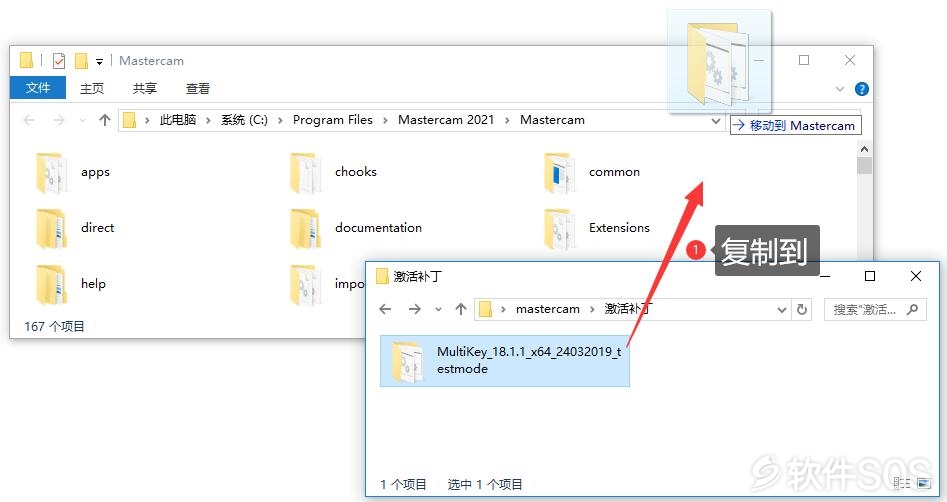Open the documentation folder
The width and height of the screenshot is (947, 502).
click(x=356, y=228)
